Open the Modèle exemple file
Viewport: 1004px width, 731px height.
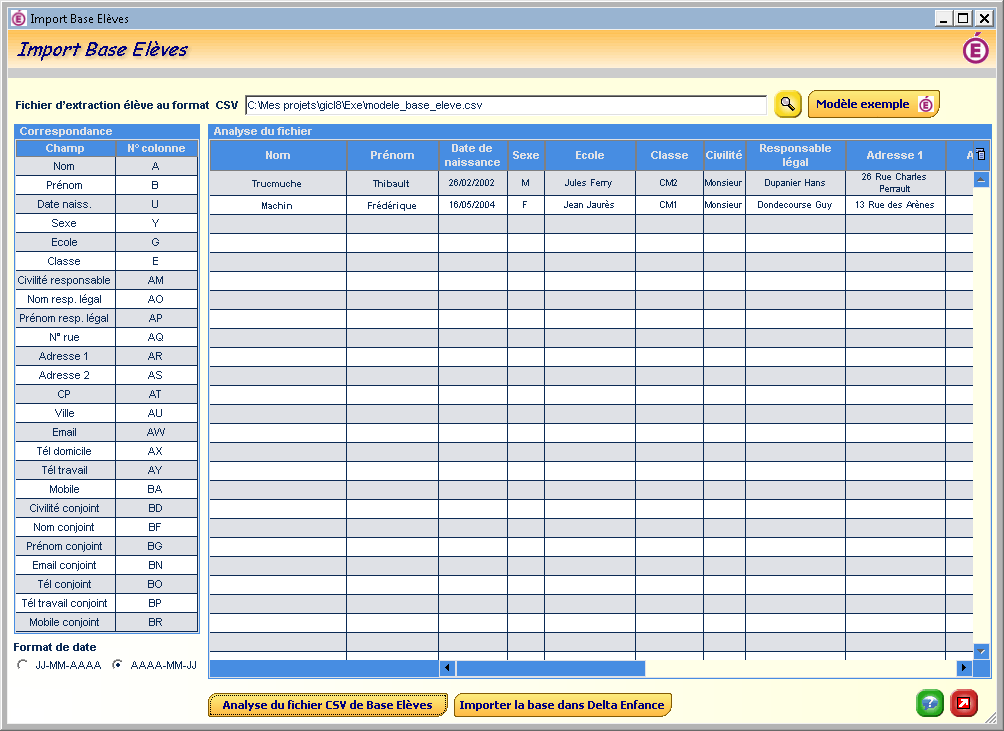(873, 104)
